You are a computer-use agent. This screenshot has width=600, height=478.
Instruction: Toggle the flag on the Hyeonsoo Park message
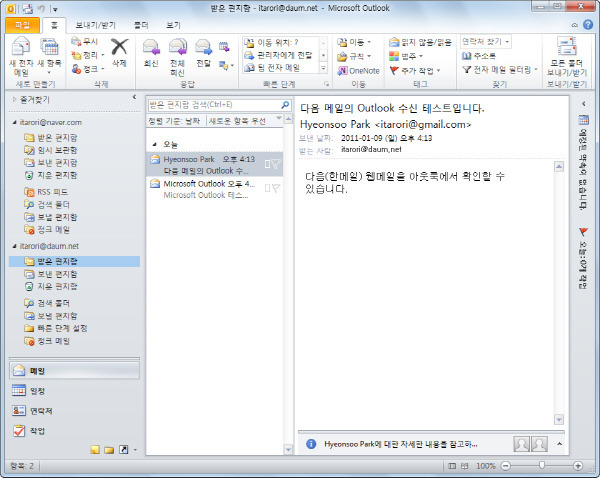point(276,164)
